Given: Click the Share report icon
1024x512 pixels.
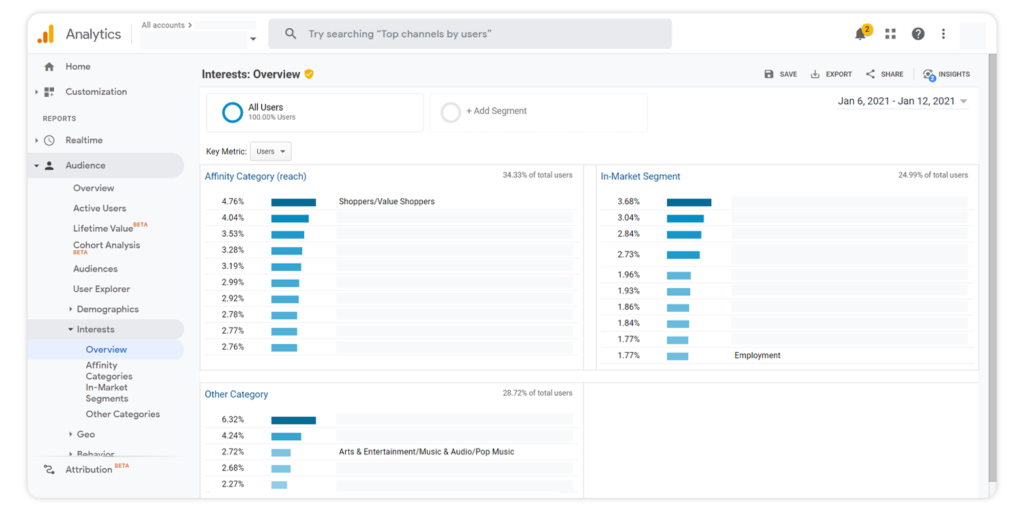Looking at the screenshot, I should pos(871,74).
